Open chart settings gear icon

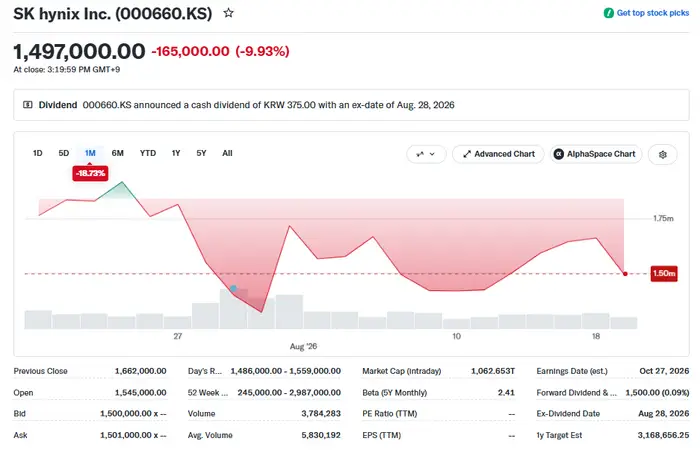click(x=662, y=154)
